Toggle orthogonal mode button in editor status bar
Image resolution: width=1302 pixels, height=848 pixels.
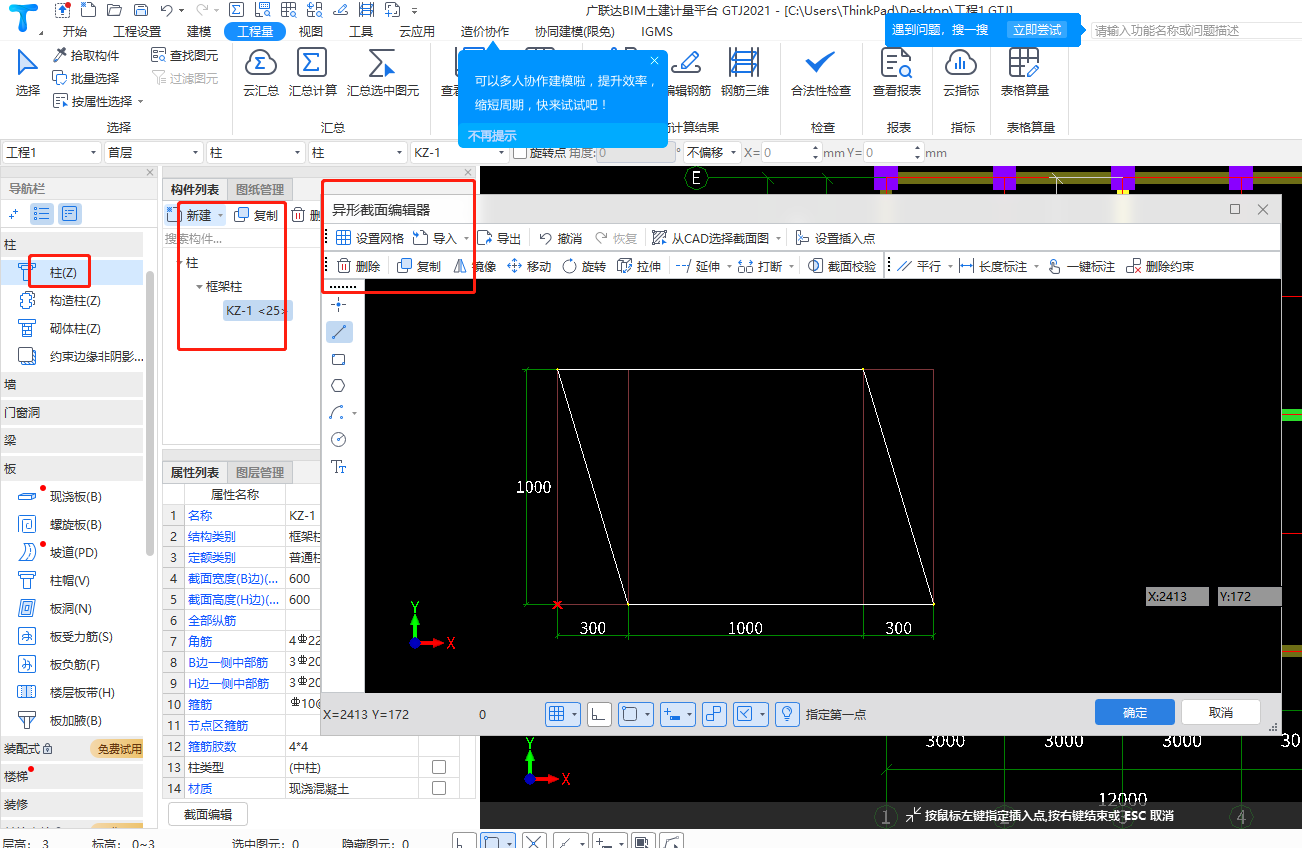(599, 714)
